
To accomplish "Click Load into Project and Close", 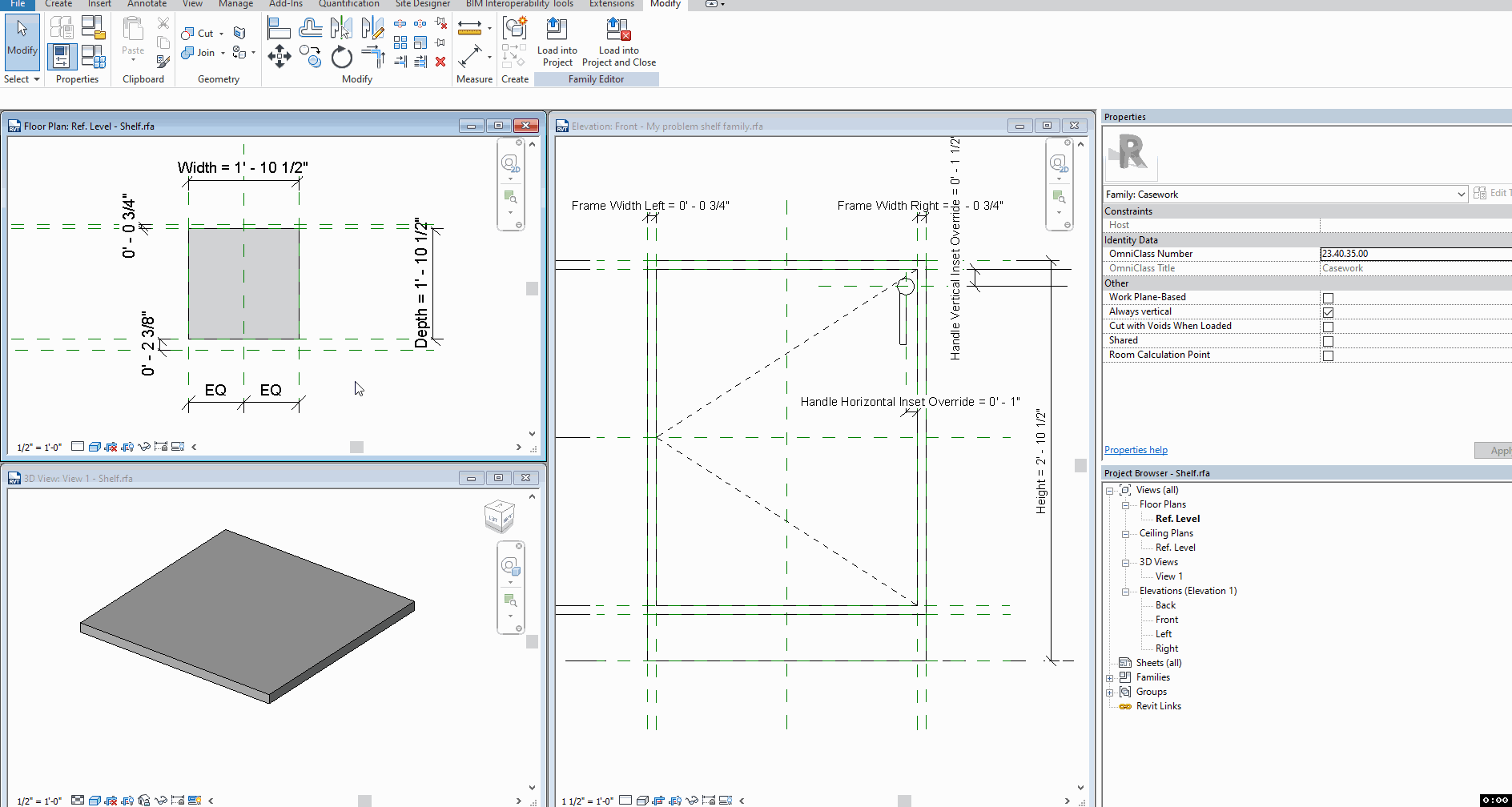I will 617,40.
